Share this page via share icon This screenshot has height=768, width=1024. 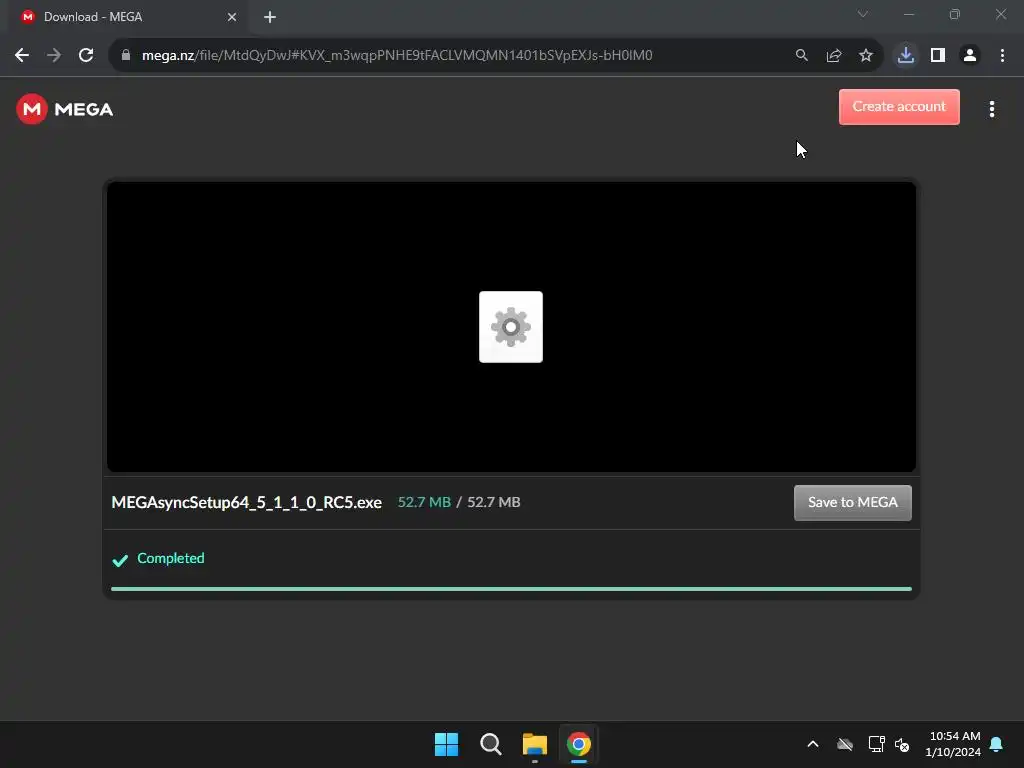833,56
